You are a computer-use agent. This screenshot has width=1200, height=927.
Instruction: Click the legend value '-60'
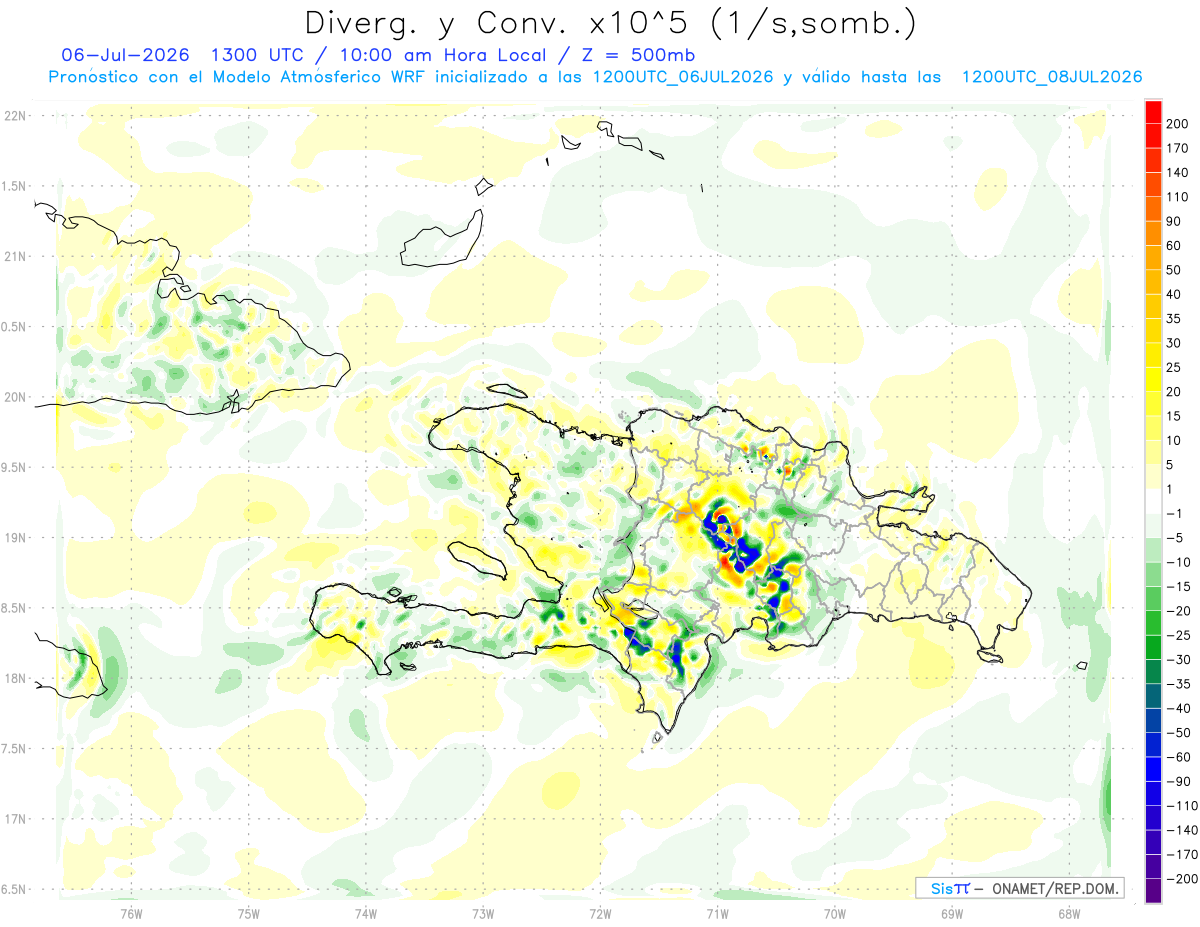pyautogui.click(x=1178, y=757)
